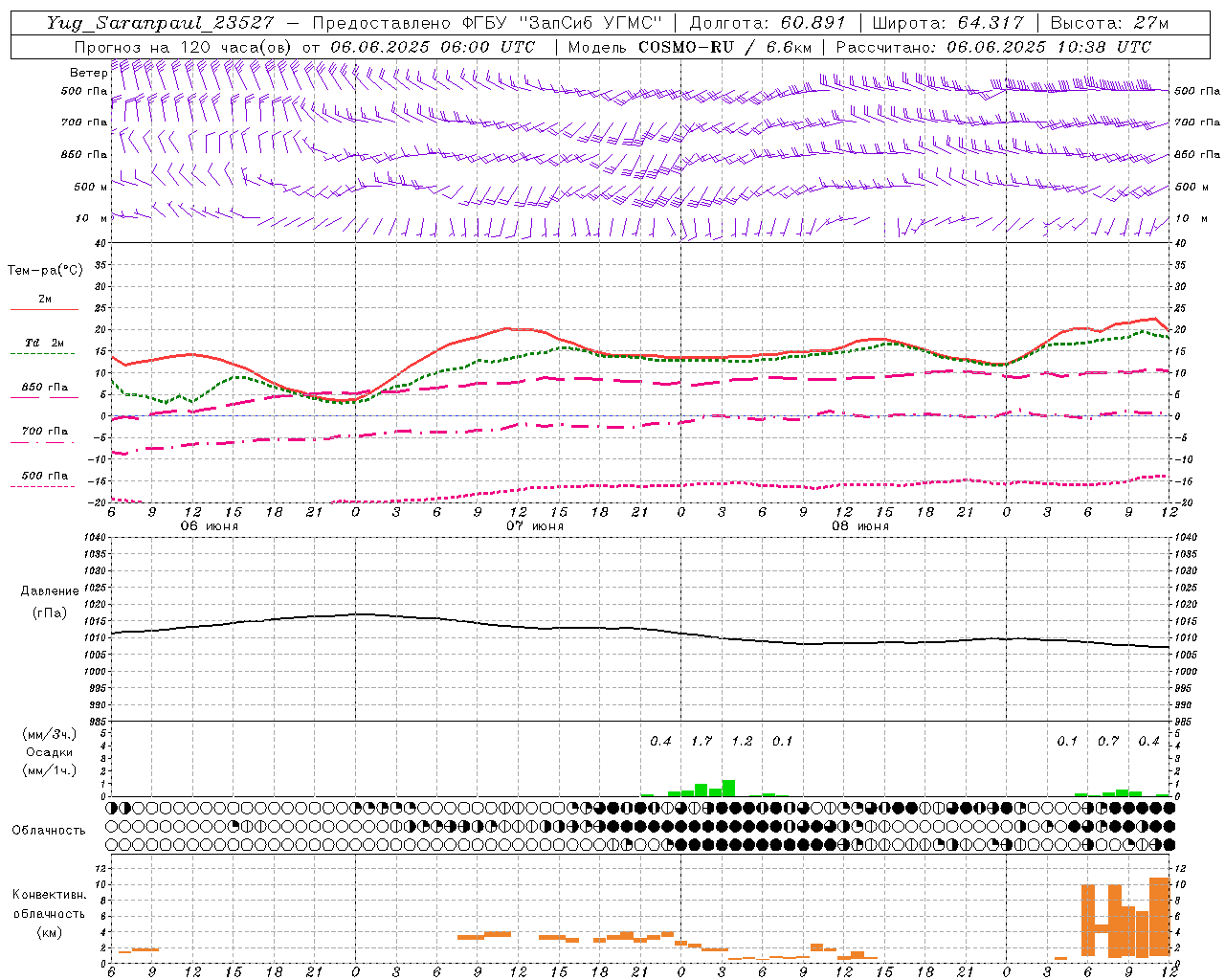
Task: Click the 0.7 precipitation amount value
Action: point(1108,742)
